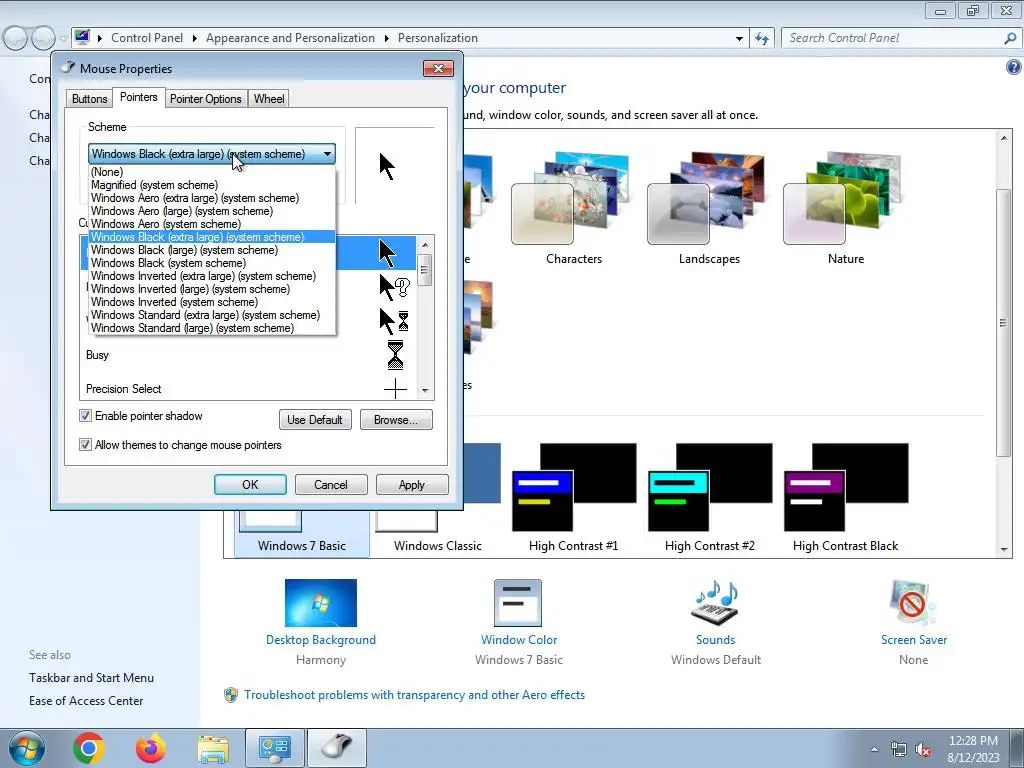Toggle Enable pointer shadow checkbox
The height and width of the screenshot is (768, 1024).
click(x=85, y=416)
